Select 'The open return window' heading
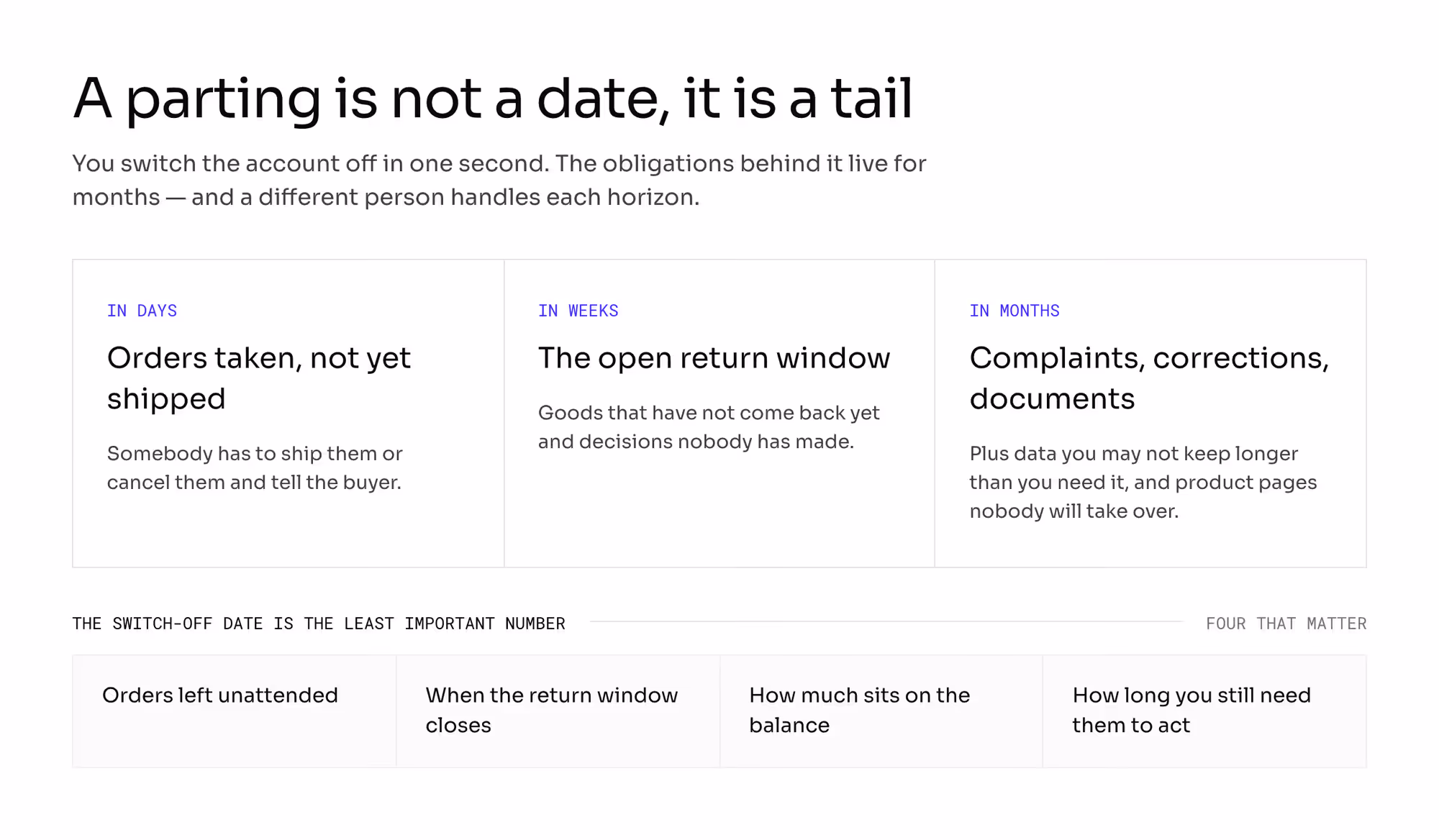 tap(714, 358)
